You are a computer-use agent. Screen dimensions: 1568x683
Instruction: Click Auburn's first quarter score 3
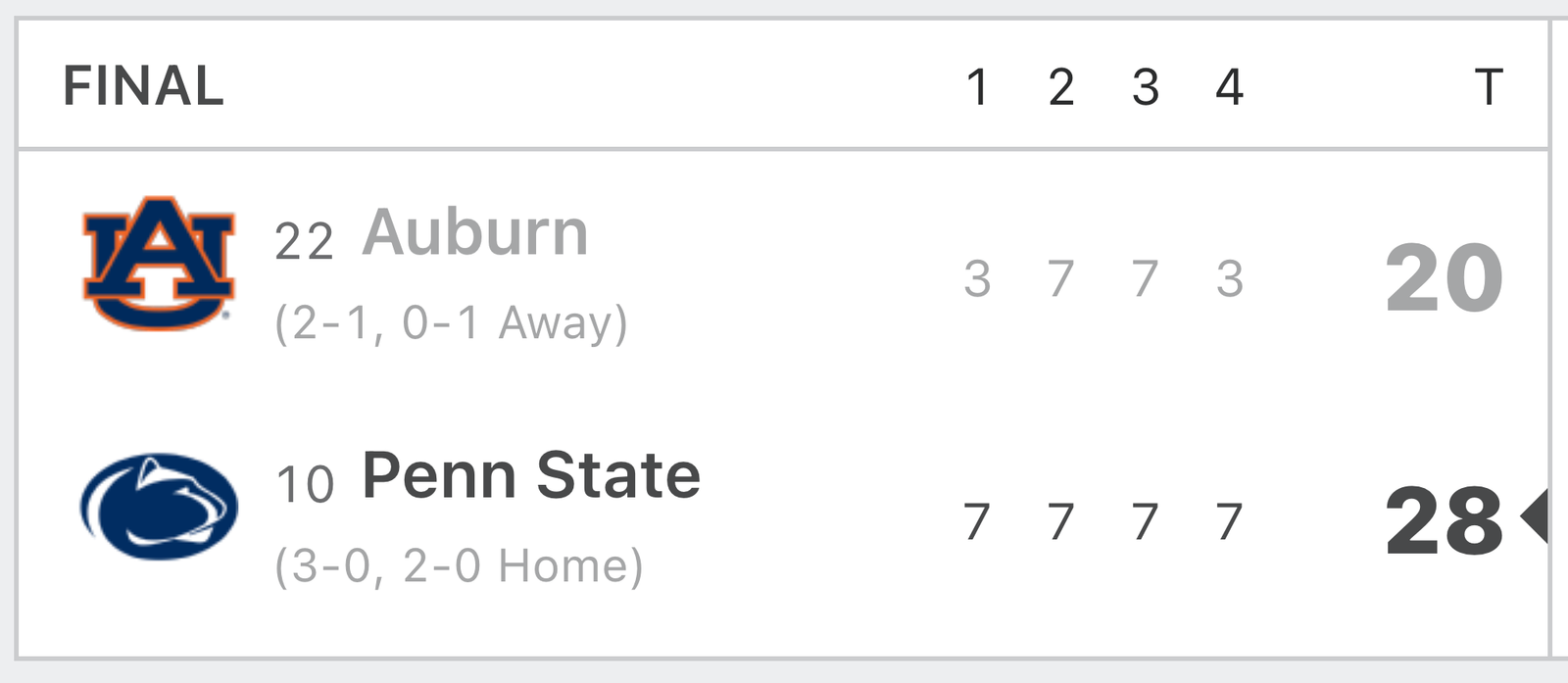click(977, 279)
